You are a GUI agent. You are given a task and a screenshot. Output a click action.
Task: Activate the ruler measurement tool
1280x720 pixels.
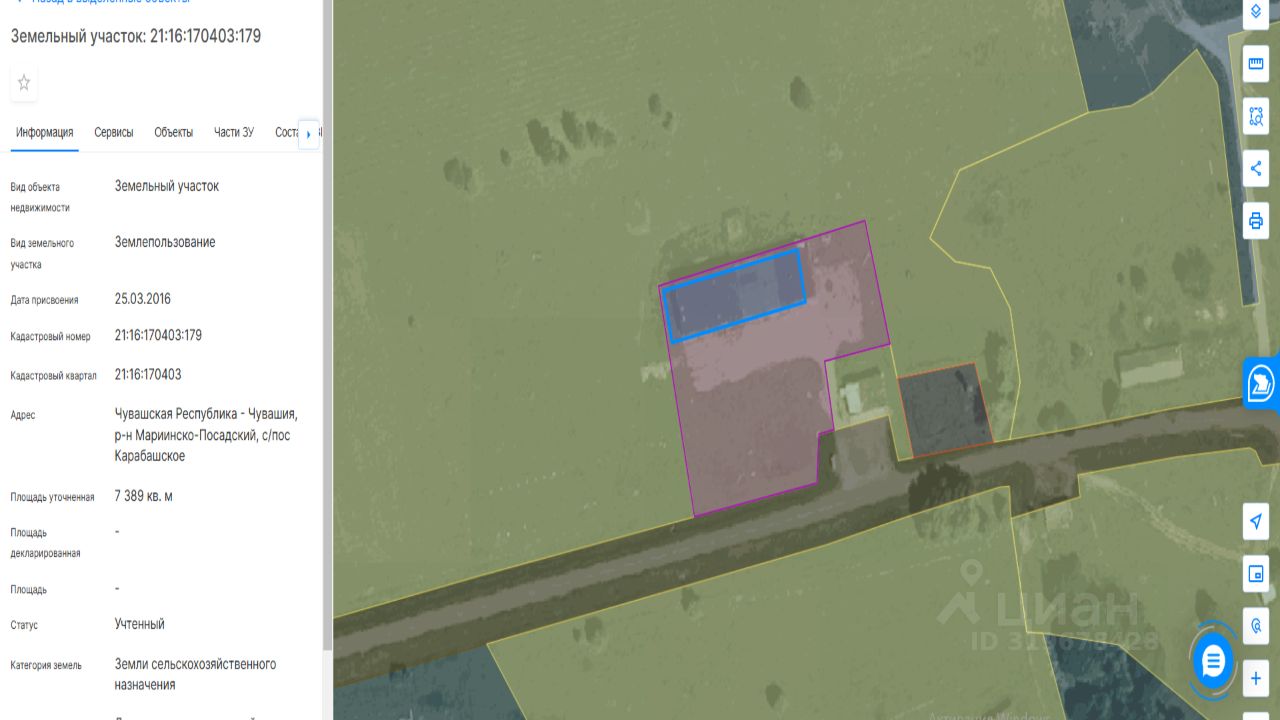1256,65
